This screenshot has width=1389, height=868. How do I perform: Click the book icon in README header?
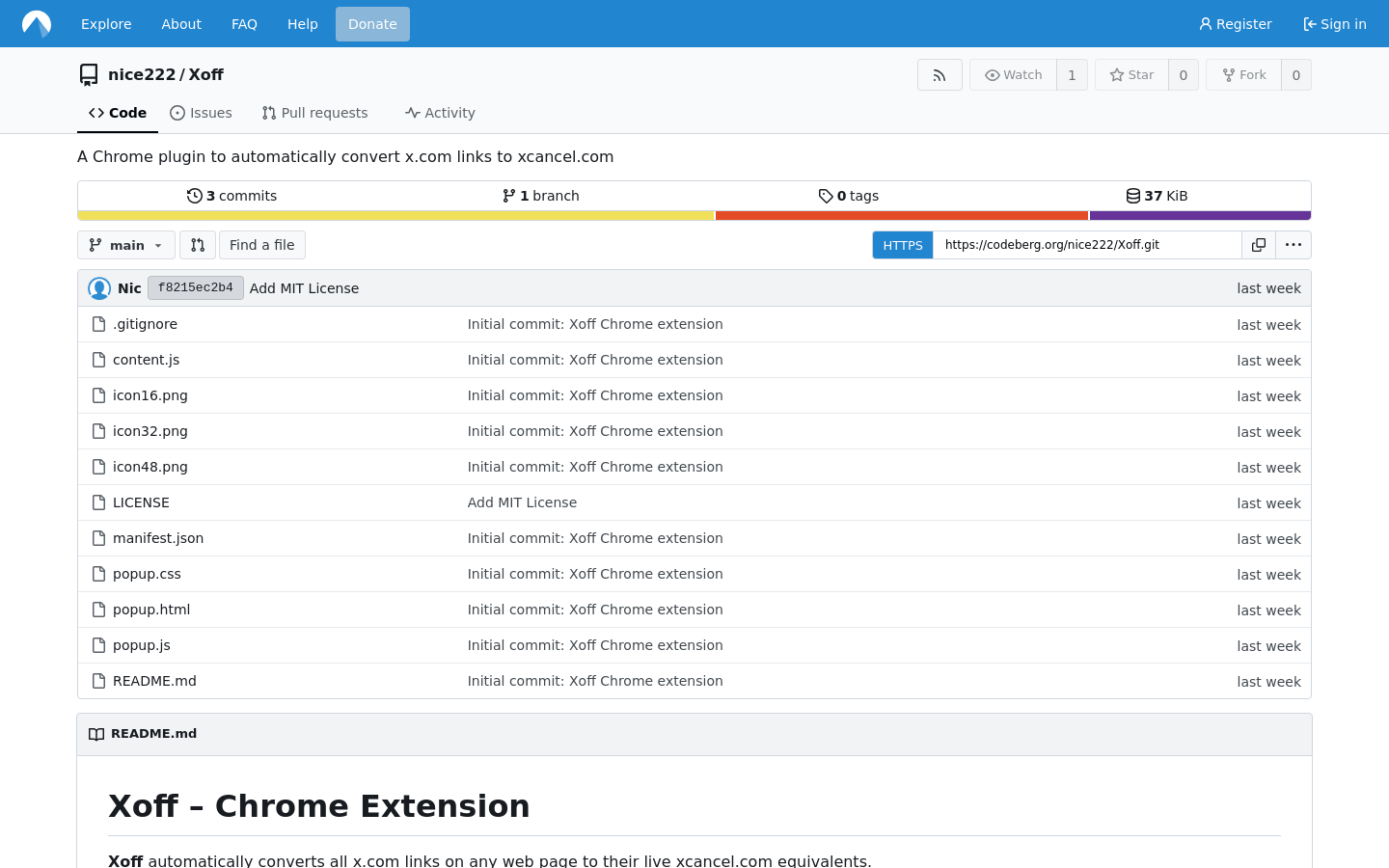96,734
